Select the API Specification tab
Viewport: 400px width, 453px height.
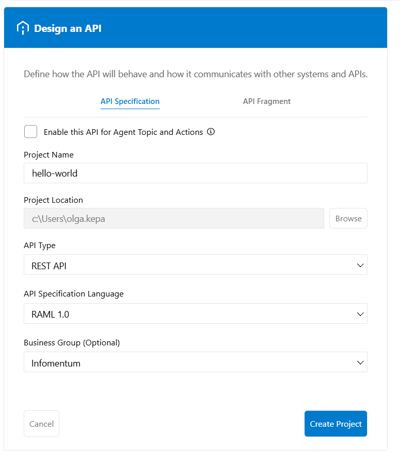click(130, 101)
